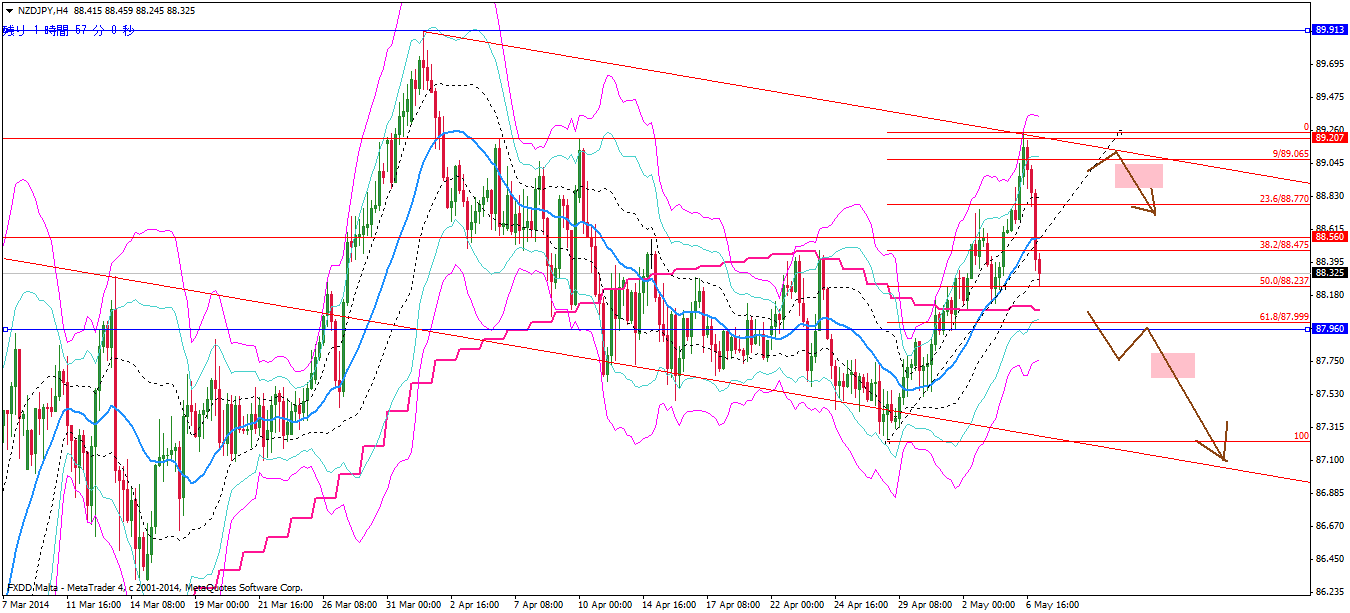1350x613 pixels.
Task: Select the red 88.560 price tag
Action: click(1329, 237)
